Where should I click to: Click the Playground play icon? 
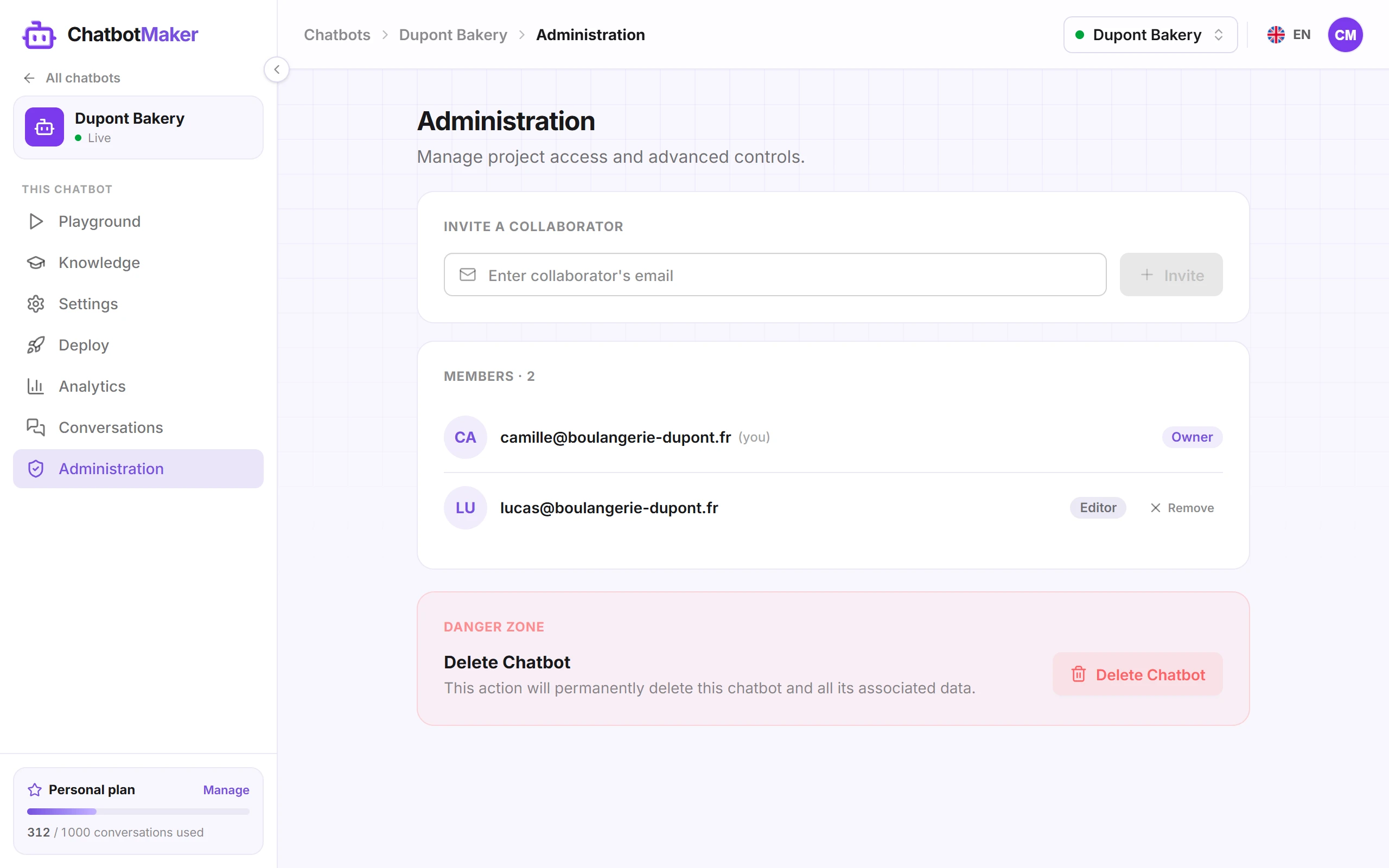tap(36, 221)
